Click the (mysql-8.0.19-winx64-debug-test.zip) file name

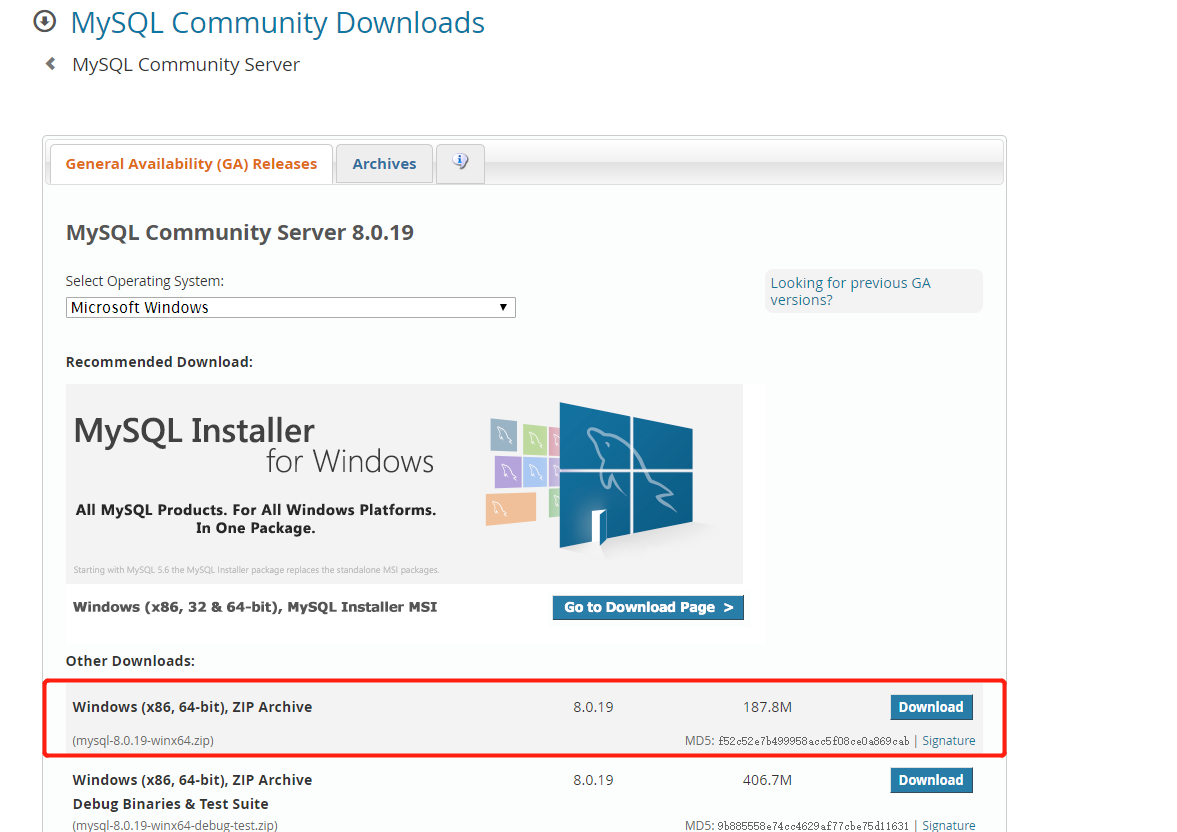click(x=175, y=824)
